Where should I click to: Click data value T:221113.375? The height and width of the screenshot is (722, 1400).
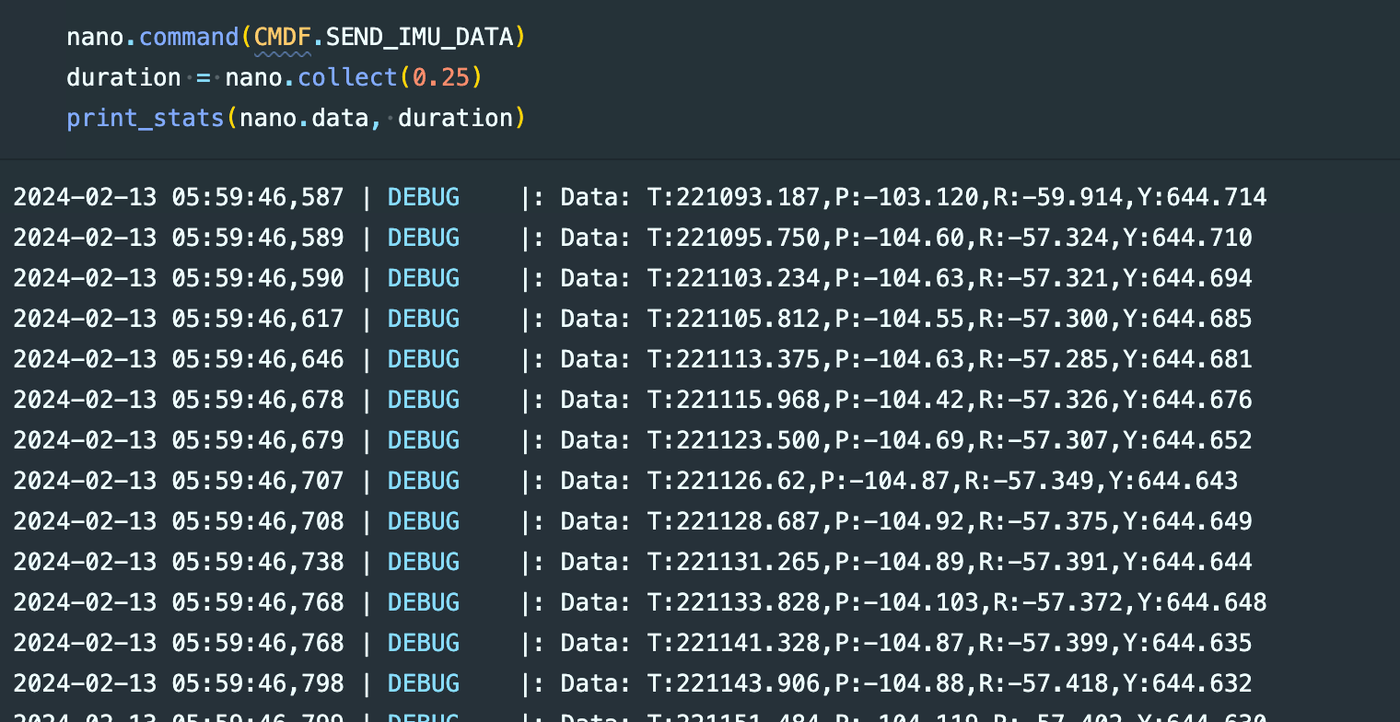pos(734,359)
